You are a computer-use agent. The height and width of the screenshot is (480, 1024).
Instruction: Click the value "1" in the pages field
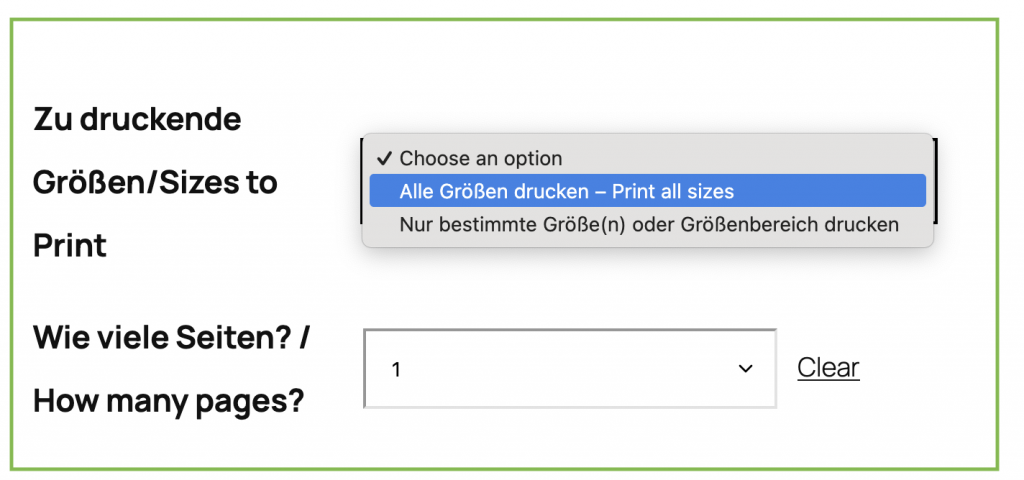(x=396, y=370)
